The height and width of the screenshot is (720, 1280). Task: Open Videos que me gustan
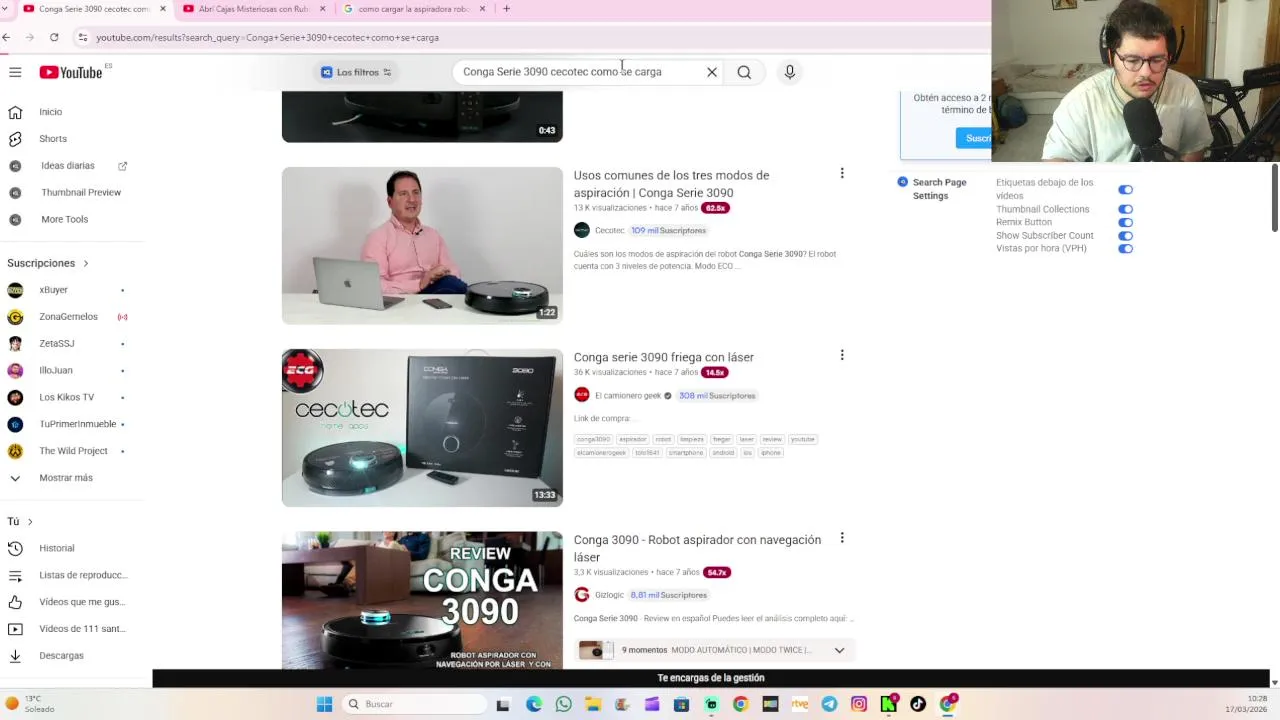point(81,602)
